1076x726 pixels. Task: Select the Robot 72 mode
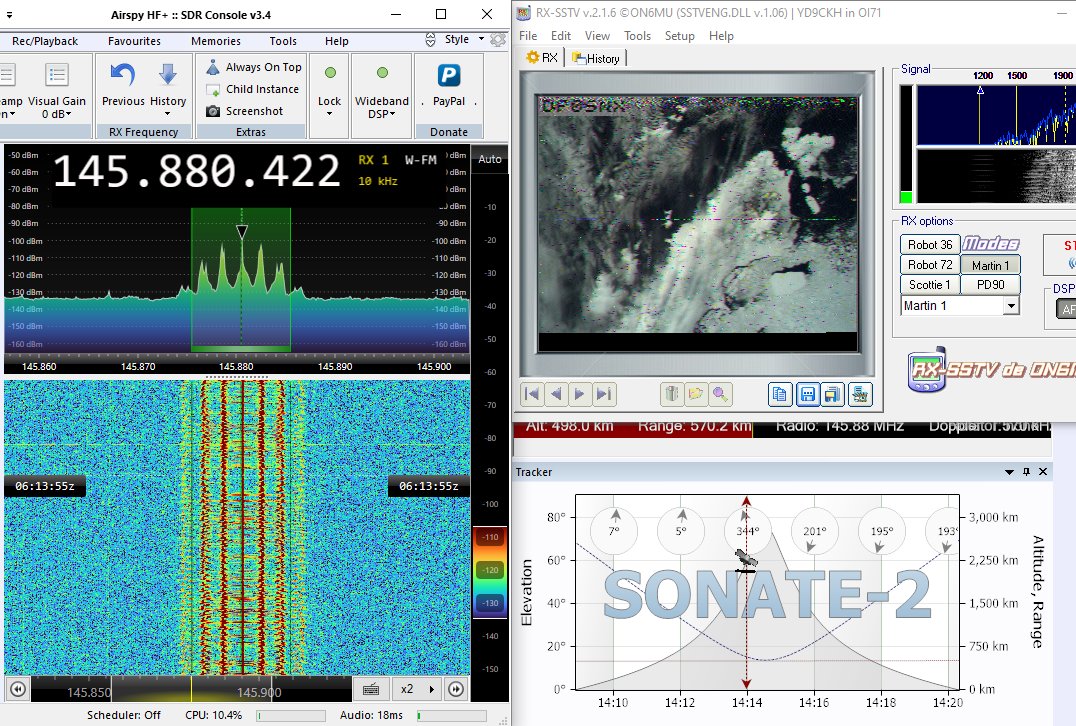tap(930, 265)
